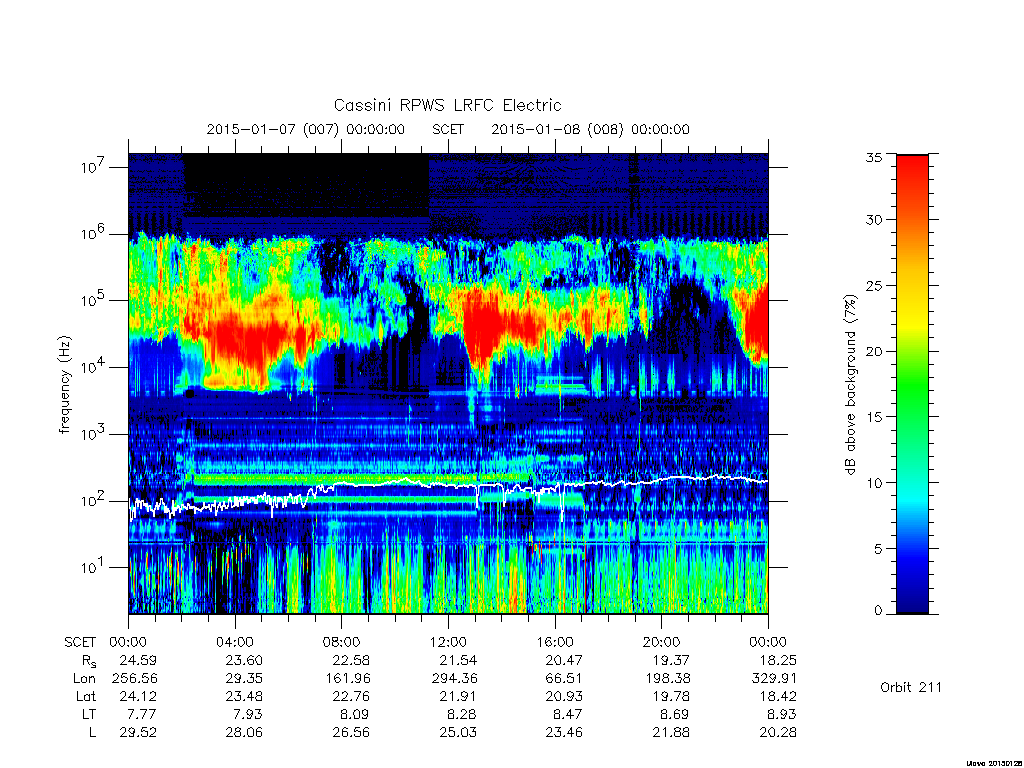Click the Lon value 329.91
Viewport: 1024px width, 768px height.
point(775,679)
